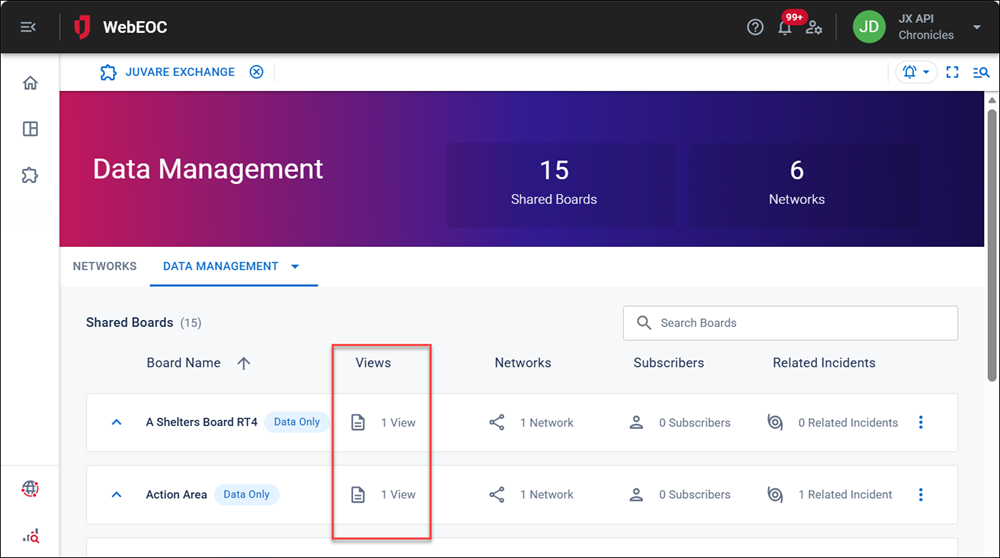Switch to the Networks tab
Screen dimensions: 1000x558
coord(105,266)
